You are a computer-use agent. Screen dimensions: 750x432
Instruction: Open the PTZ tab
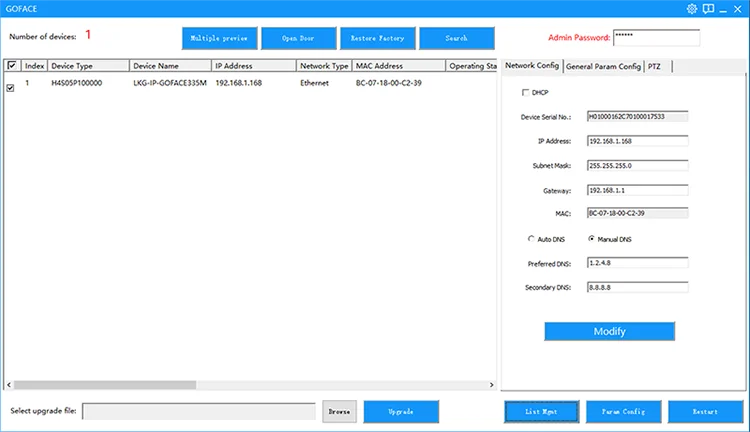(x=658, y=66)
